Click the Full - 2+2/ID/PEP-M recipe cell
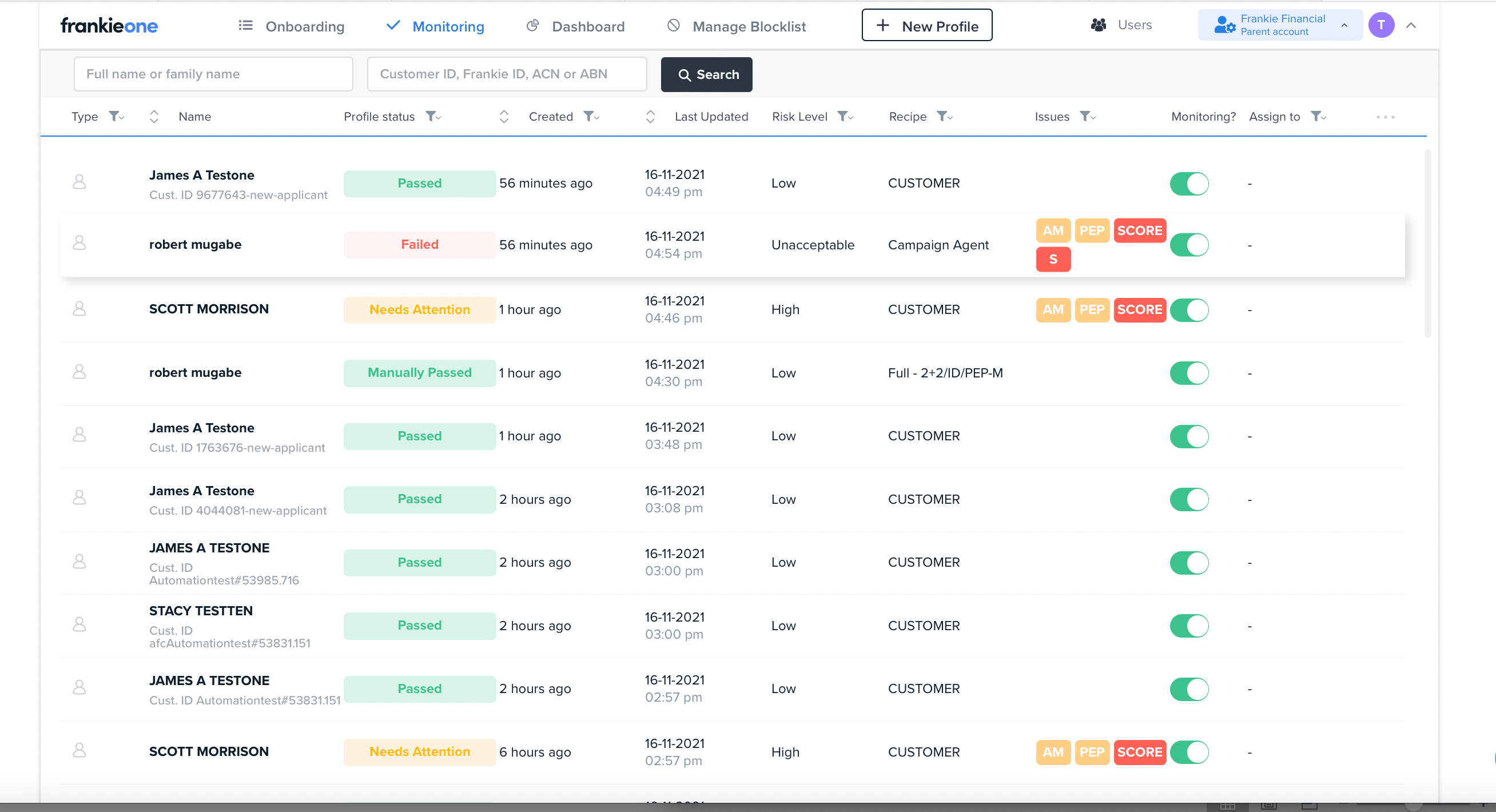Image resolution: width=1496 pixels, height=812 pixels. (x=945, y=373)
